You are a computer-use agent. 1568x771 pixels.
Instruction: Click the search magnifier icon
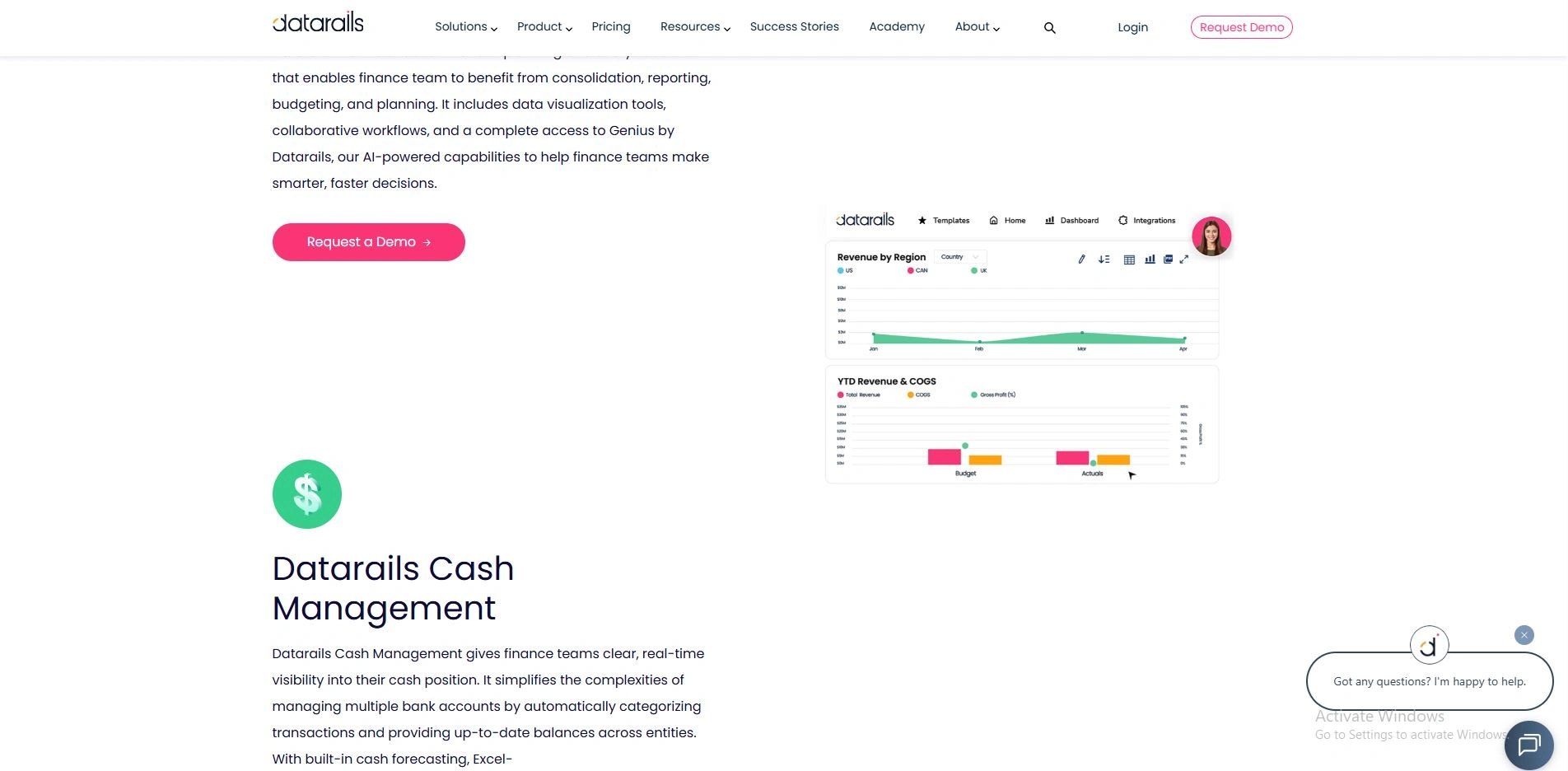click(x=1049, y=28)
